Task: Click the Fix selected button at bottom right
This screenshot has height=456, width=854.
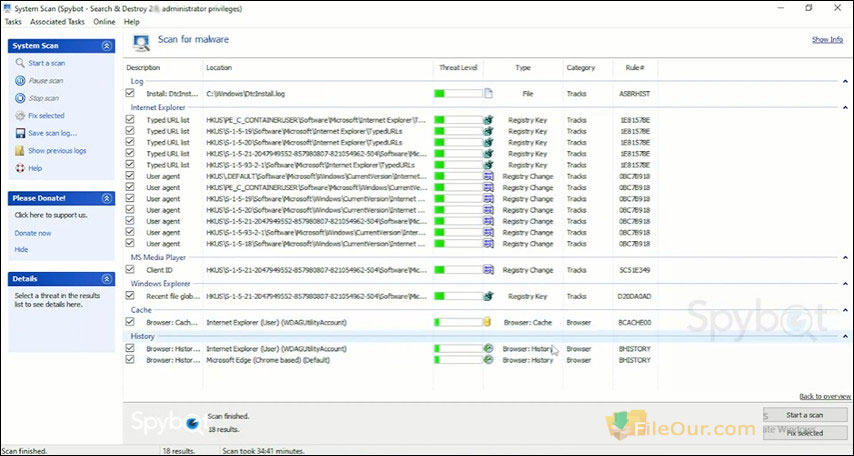Action: tap(805, 433)
